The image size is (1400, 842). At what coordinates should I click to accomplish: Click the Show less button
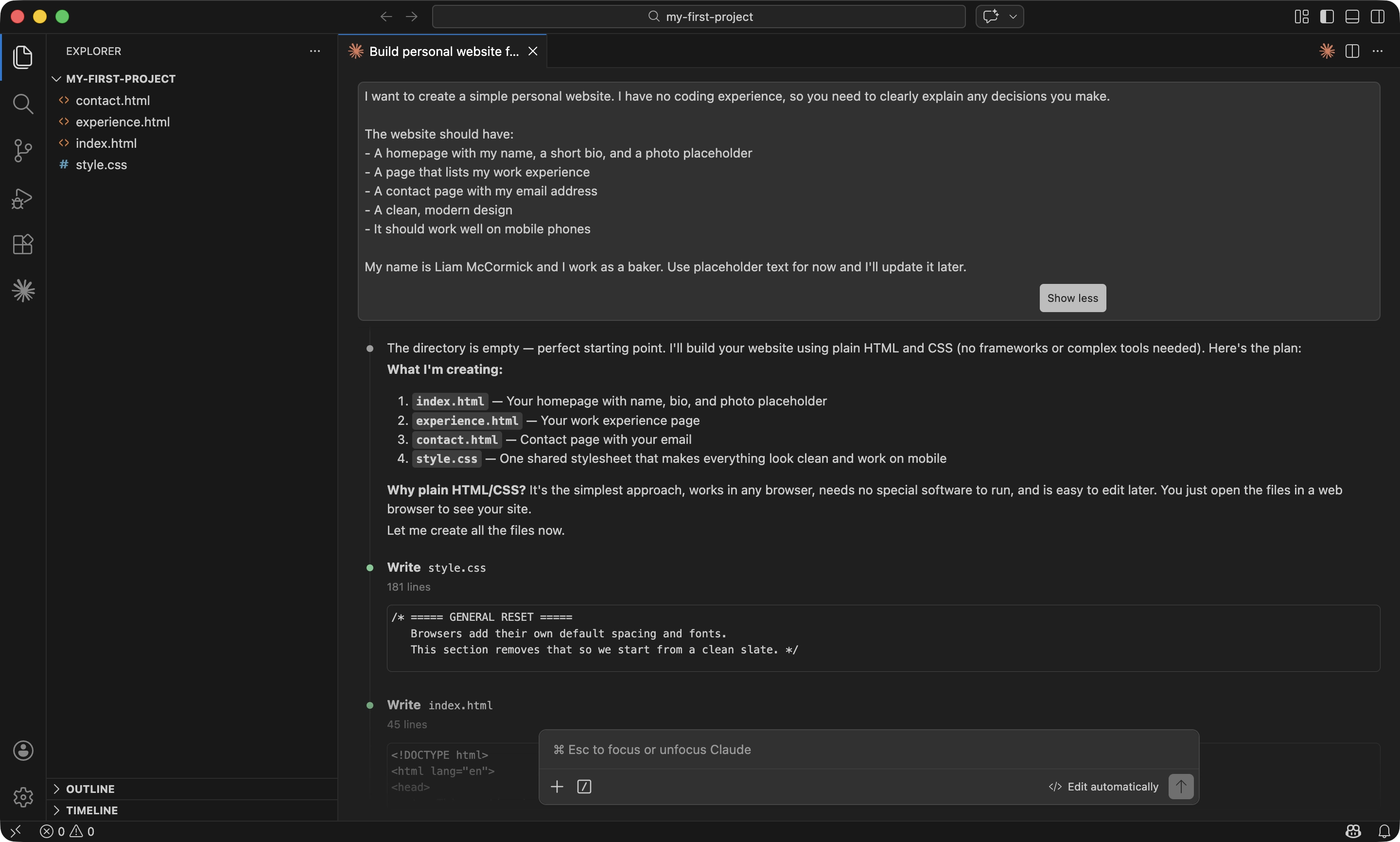(x=1072, y=298)
